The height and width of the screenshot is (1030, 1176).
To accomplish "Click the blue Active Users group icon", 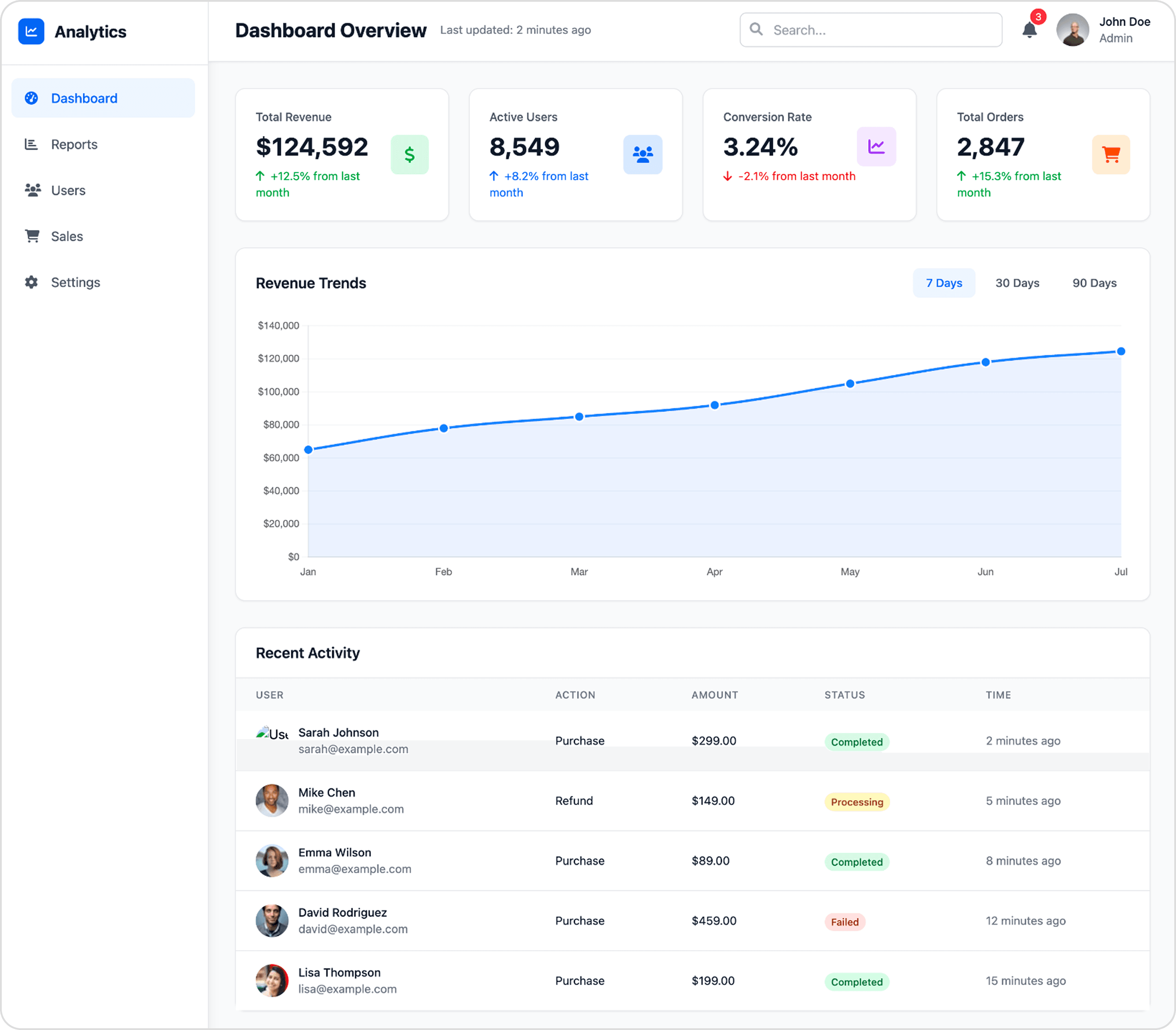I will (x=643, y=154).
